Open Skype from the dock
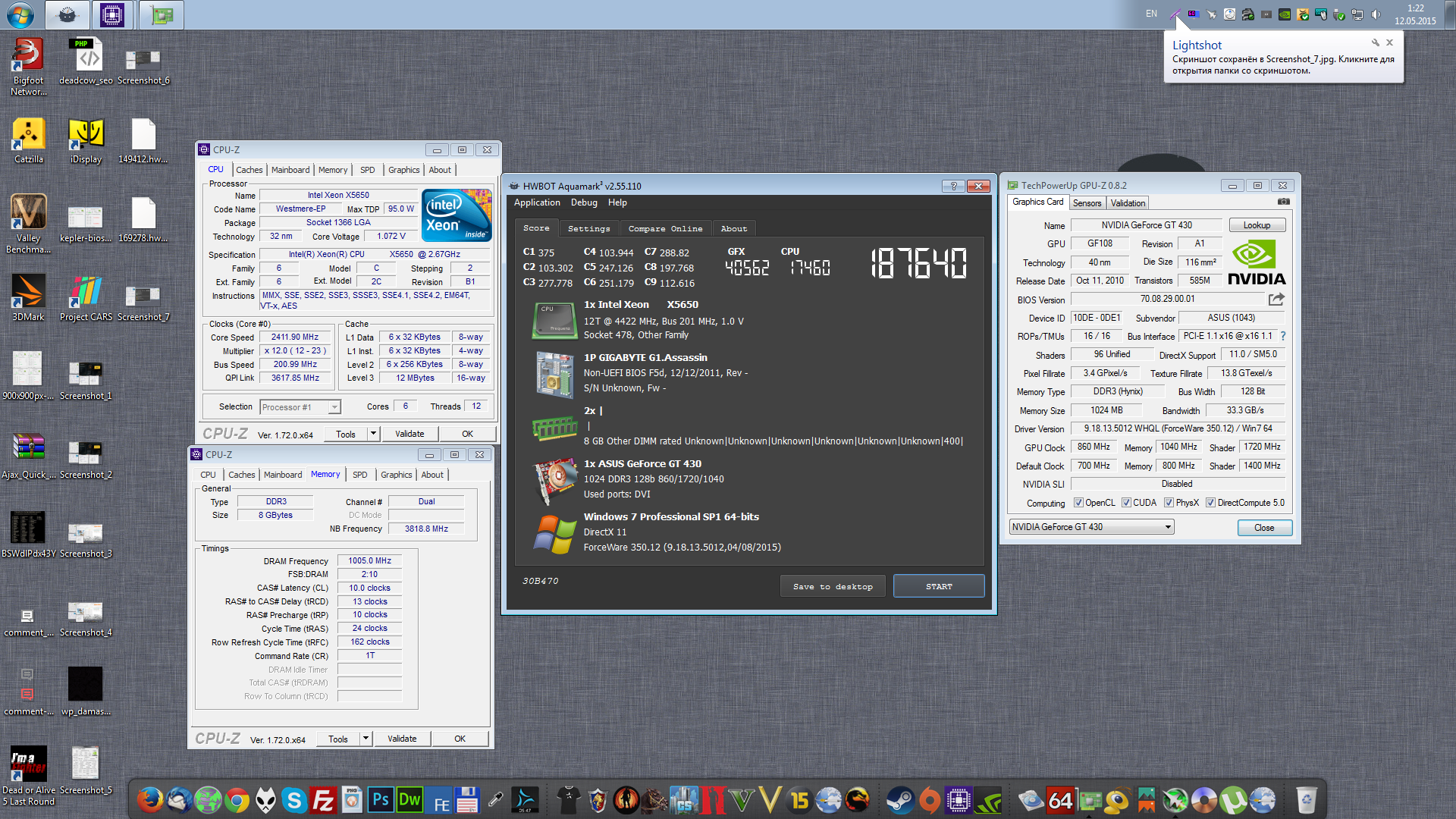 pyautogui.click(x=294, y=800)
